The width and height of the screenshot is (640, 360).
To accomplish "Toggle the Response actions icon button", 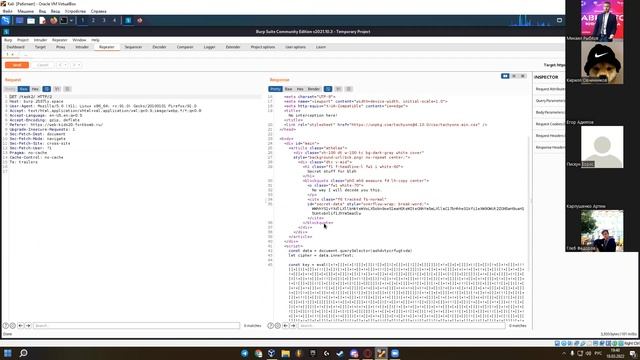I will (x=328, y=89).
